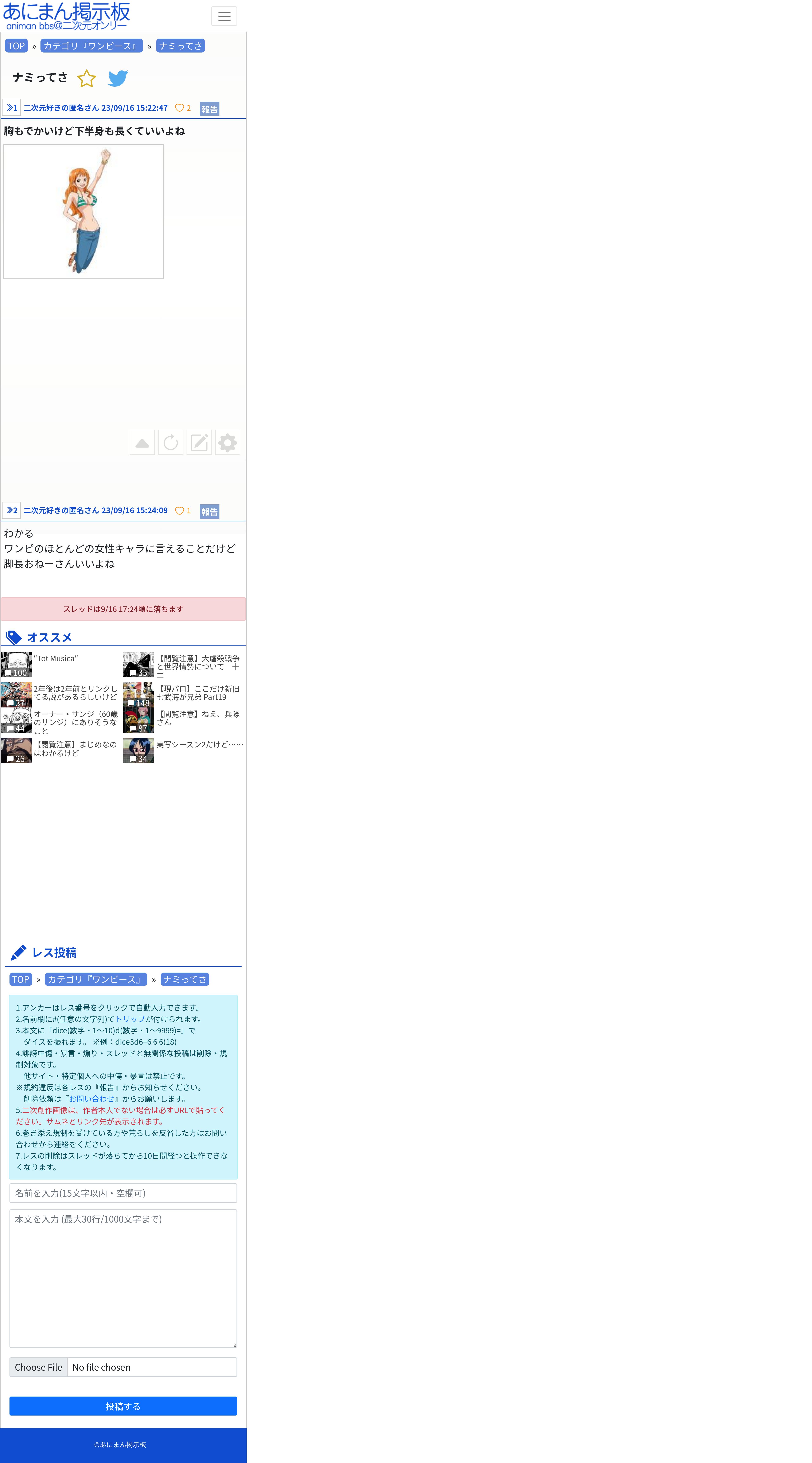812x1463 pixels.
Task: Share thread via Twitter bird icon
Action: pyautogui.click(x=118, y=78)
